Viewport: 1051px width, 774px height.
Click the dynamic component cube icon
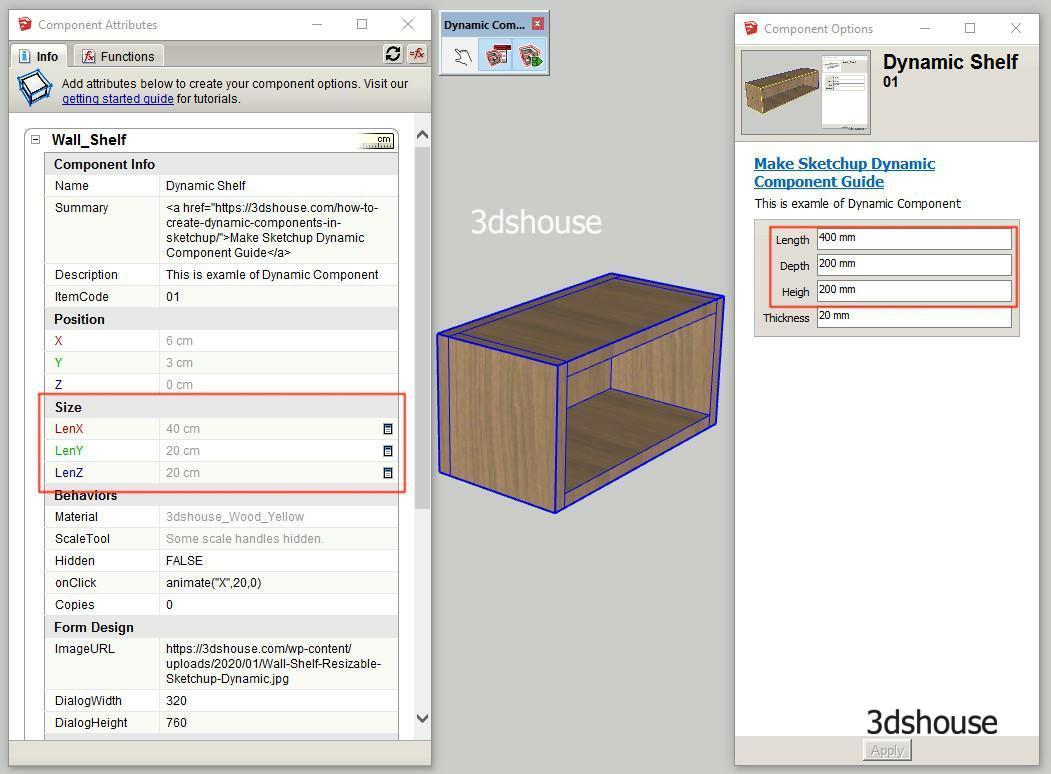click(x=35, y=89)
